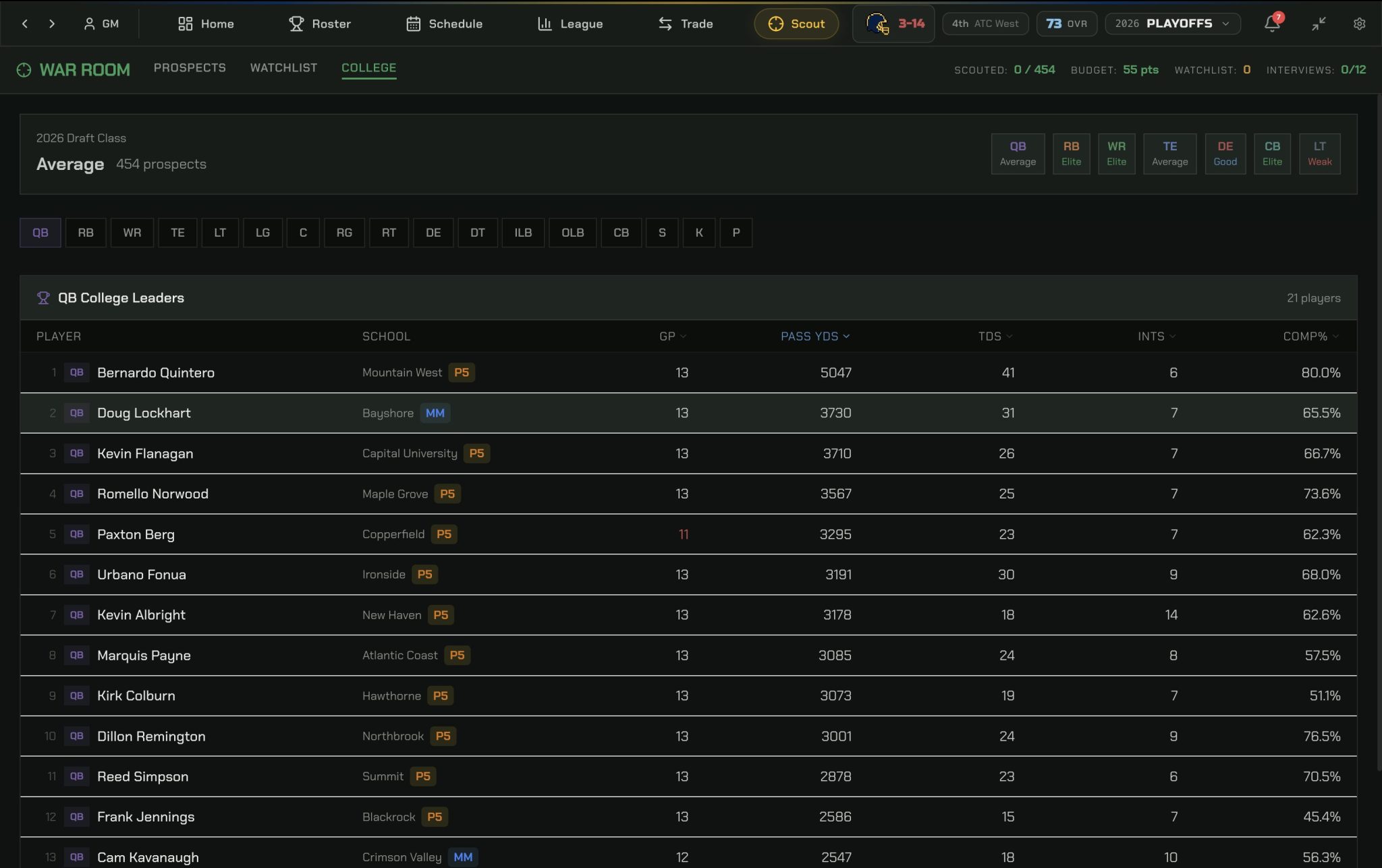Click the War Room crosshair icon
Image resolution: width=1382 pixels, height=868 pixels.
24,70
